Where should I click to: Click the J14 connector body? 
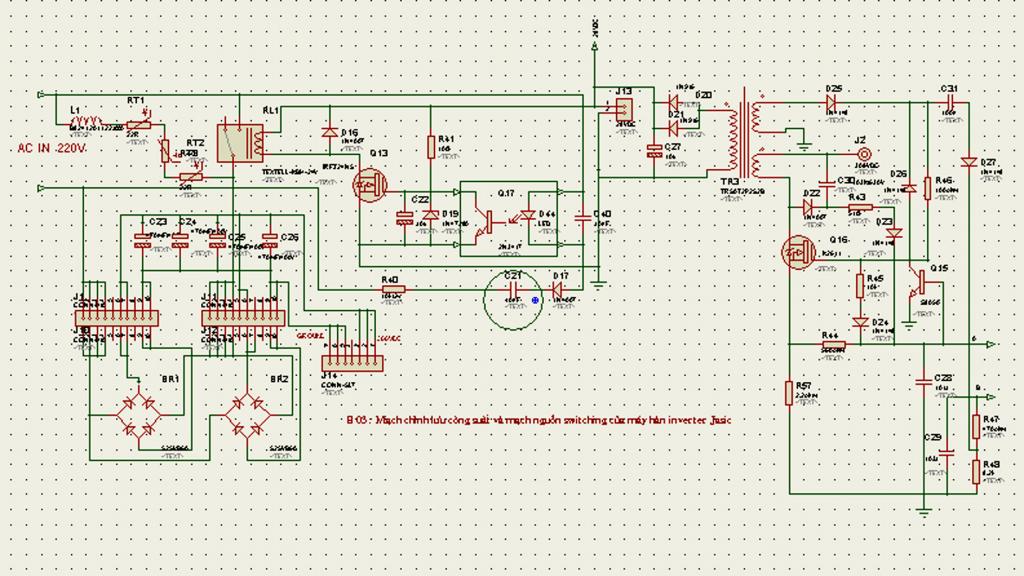(x=353, y=362)
